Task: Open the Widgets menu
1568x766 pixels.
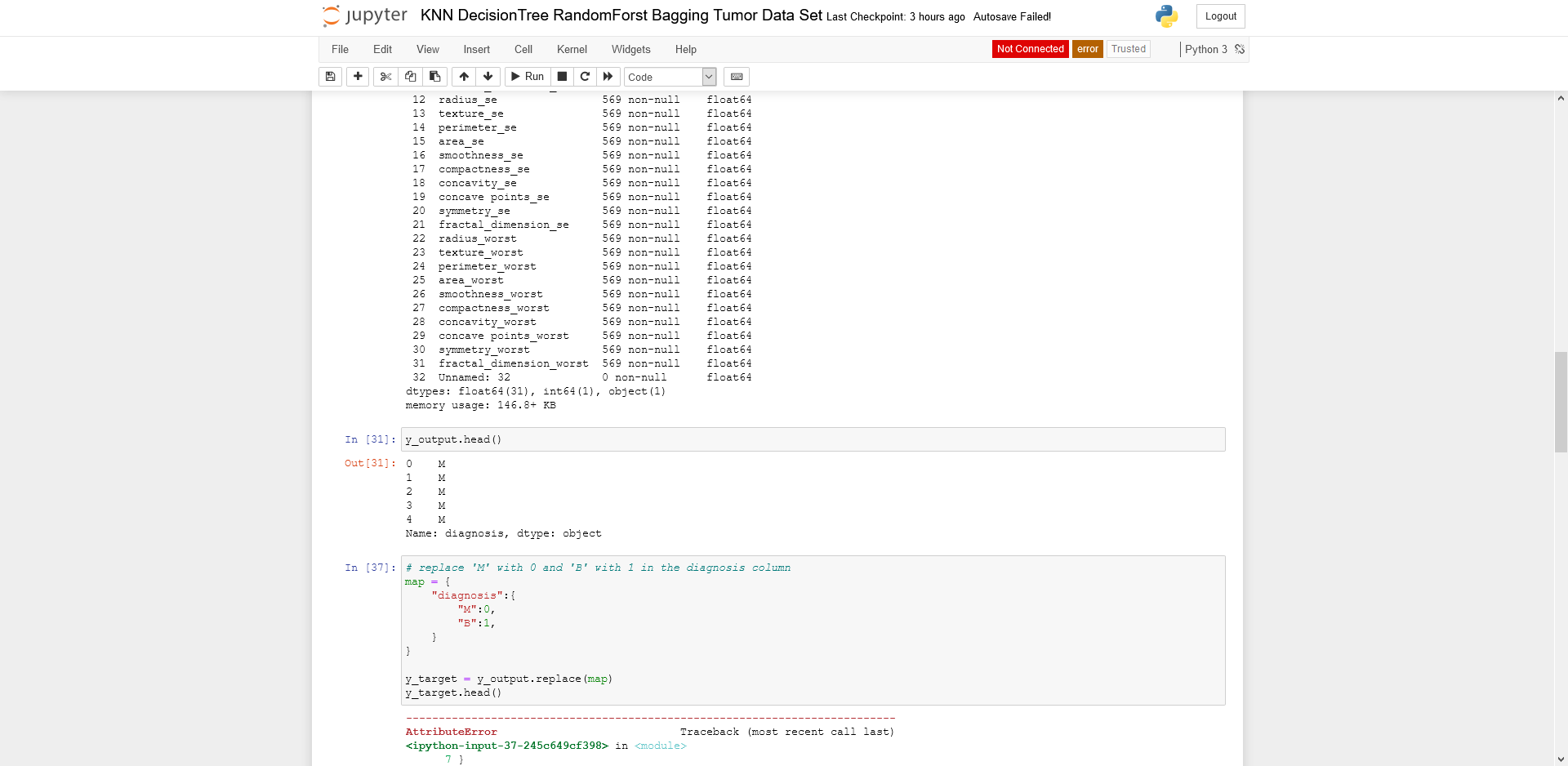Action: click(630, 49)
